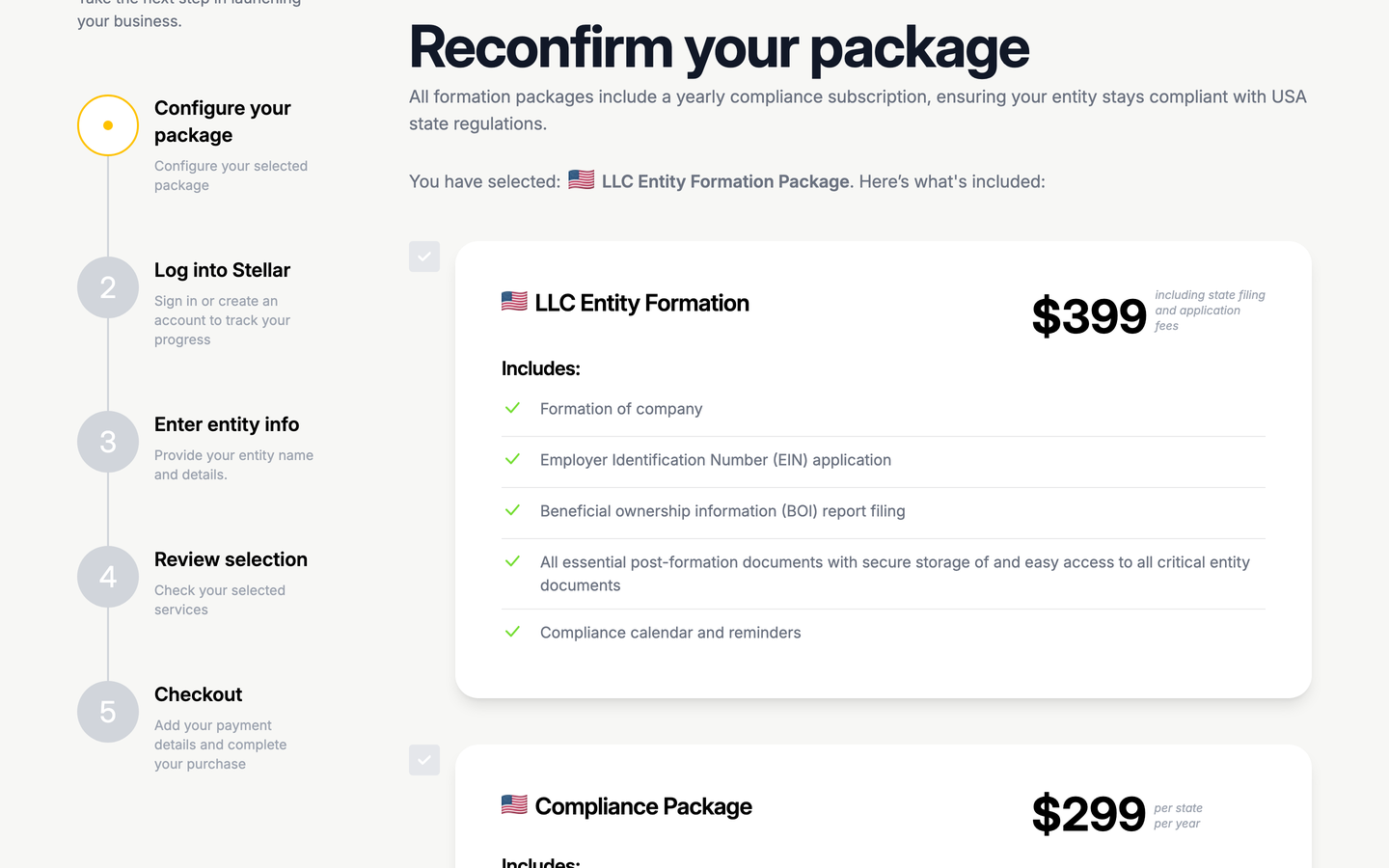Select the Review selection step title
Screen dimensions: 1389x868
coord(231,559)
